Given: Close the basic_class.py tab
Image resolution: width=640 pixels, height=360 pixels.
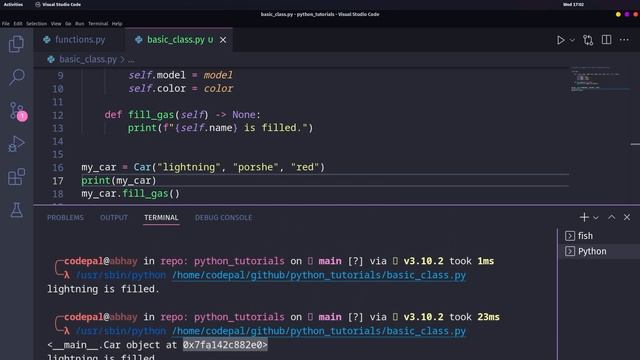Looking at the screenshot, I should pos(223,40).
